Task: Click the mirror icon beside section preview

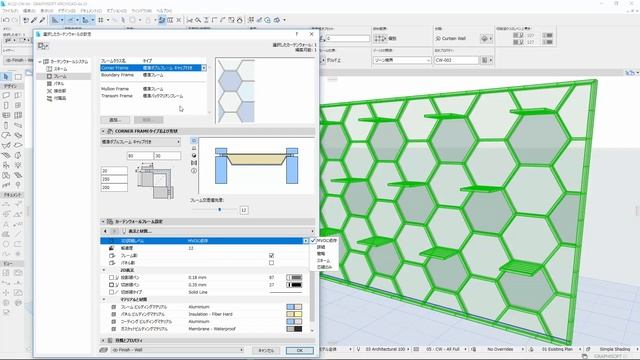Action: coord(194,163)
